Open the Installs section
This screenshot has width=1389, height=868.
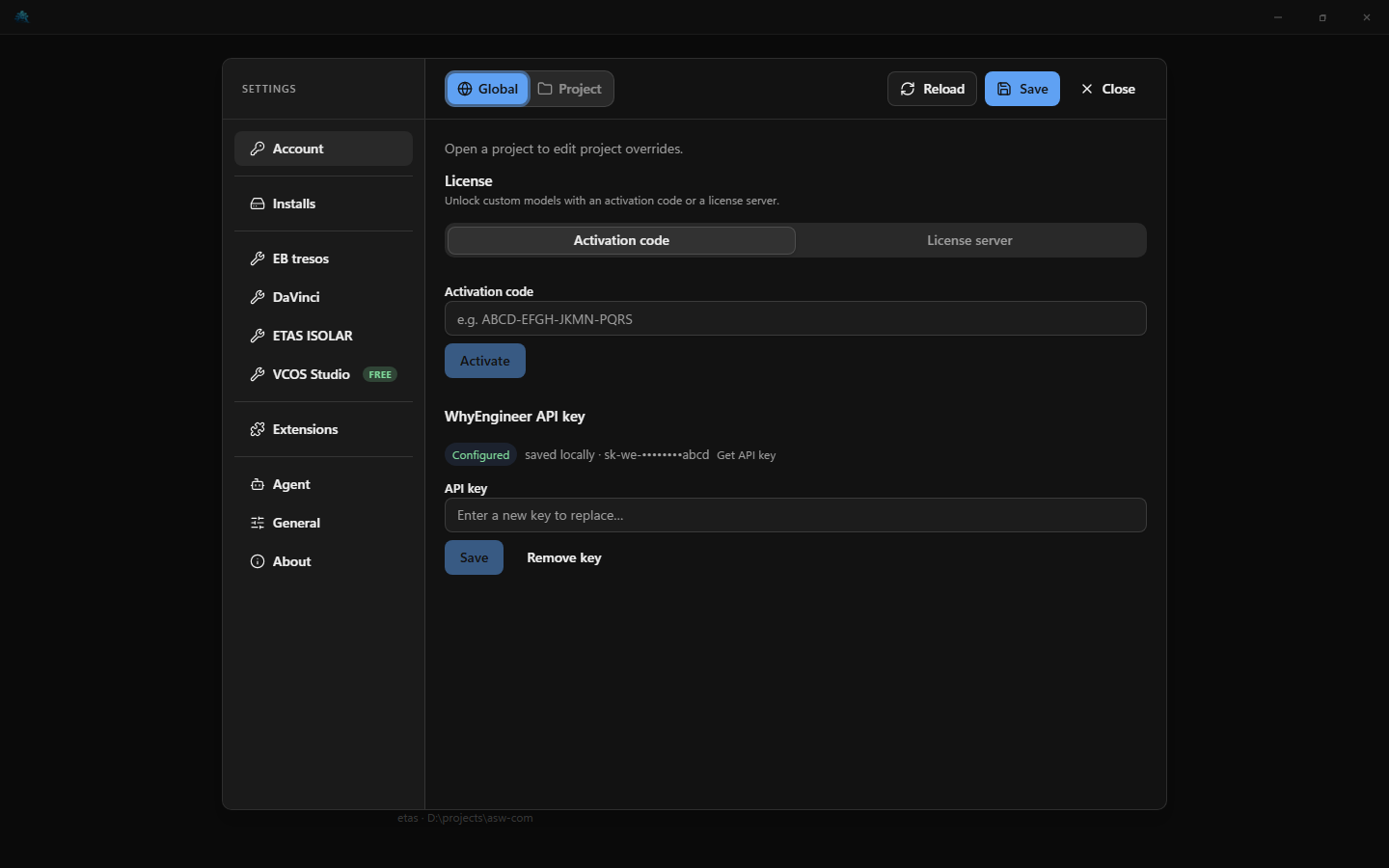click(x=323, y=203)
